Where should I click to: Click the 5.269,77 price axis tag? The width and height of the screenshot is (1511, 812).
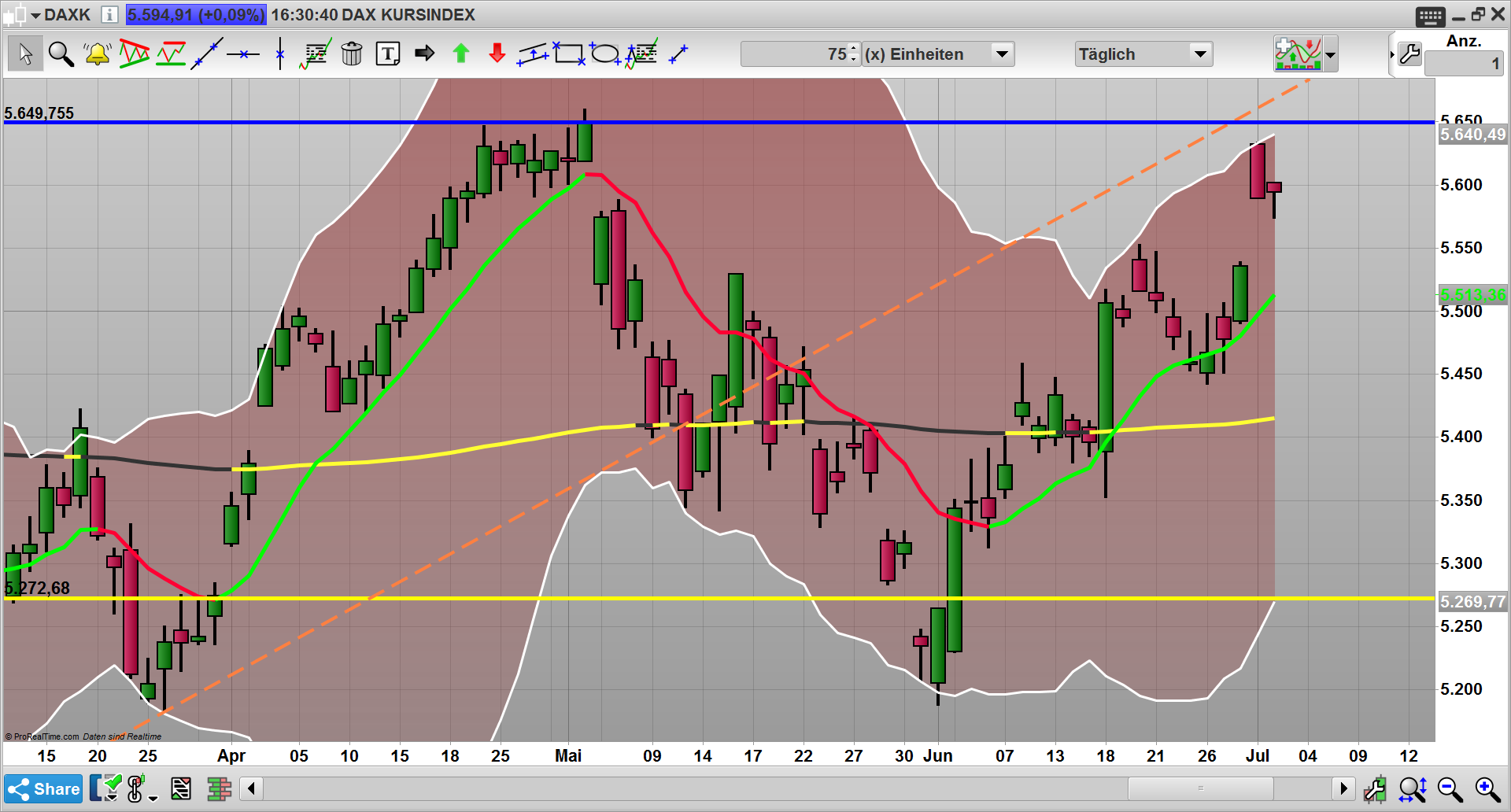pyautogui.click(x=1472, y=602)
